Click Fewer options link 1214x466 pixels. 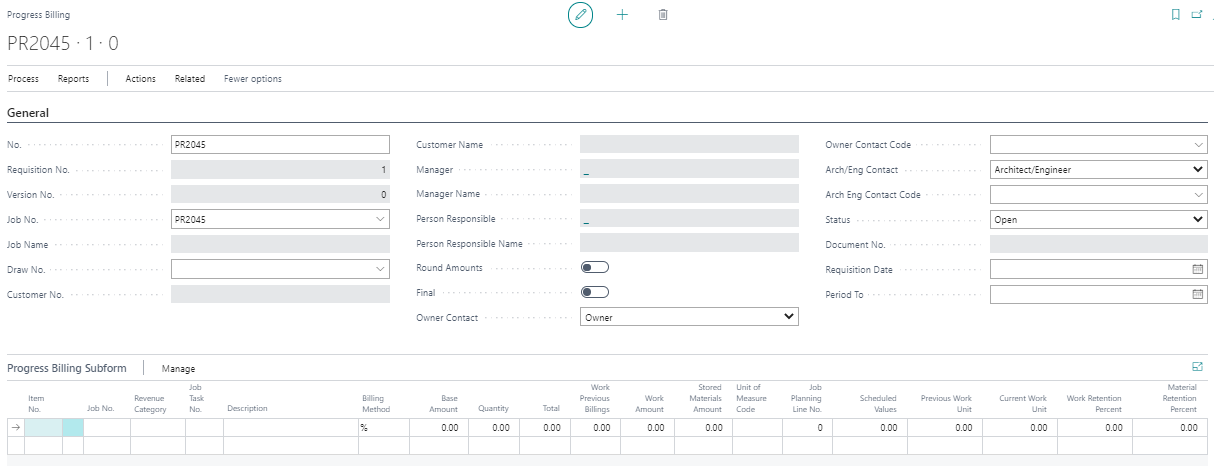pyautogui.click(x=252, y=79)
